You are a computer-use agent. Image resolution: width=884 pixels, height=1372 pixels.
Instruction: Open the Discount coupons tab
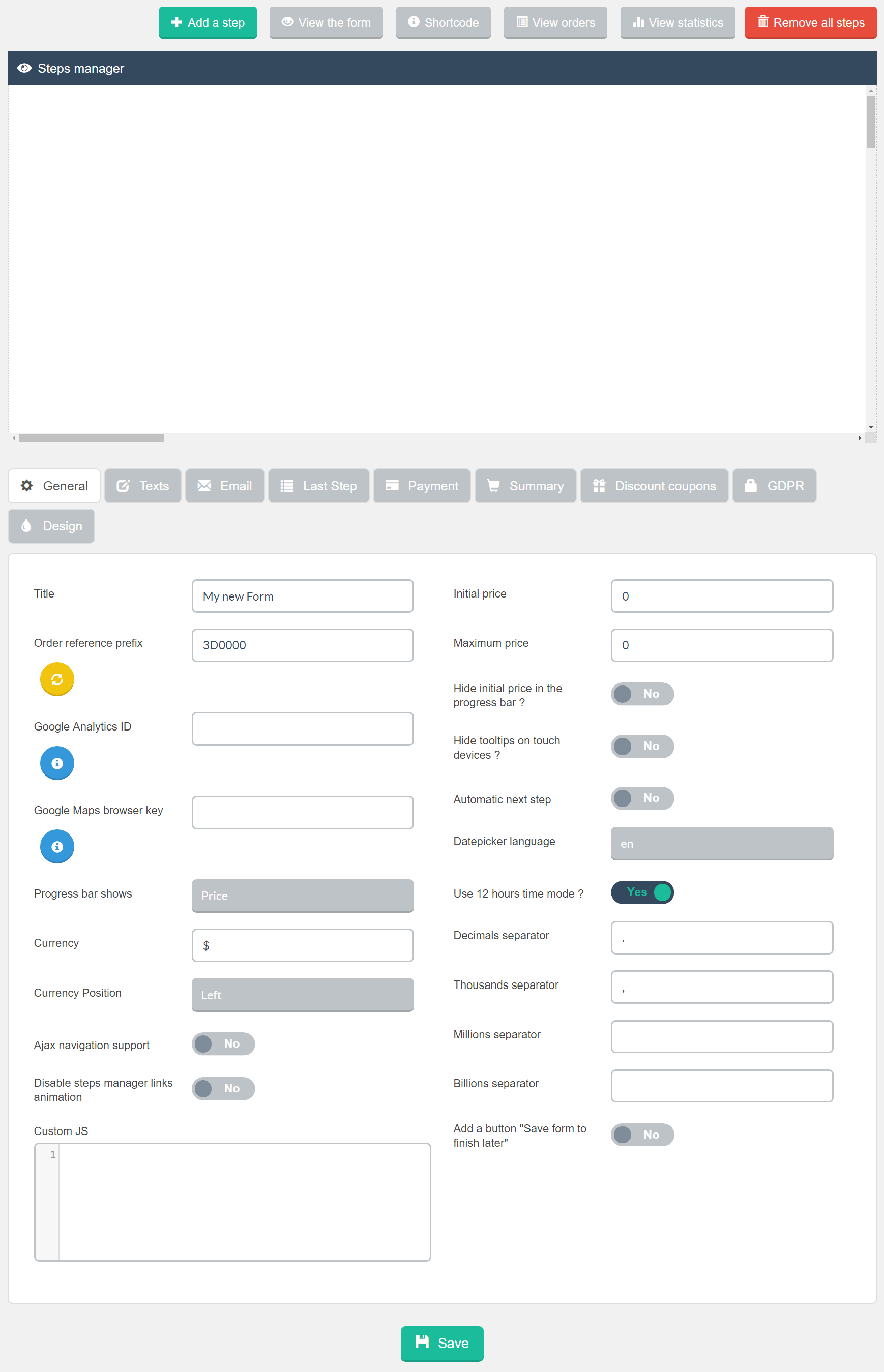pyautogui.click(x=654, y=486)
